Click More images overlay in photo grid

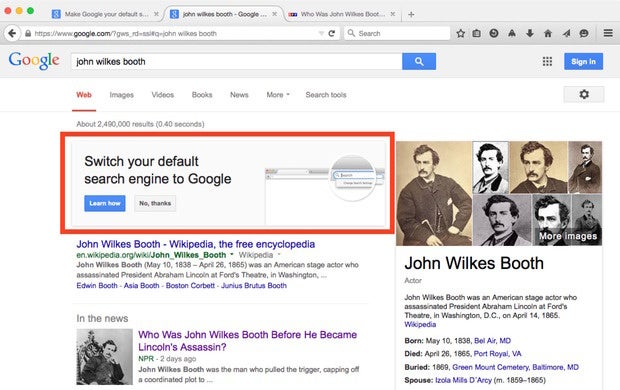point(568,236)
